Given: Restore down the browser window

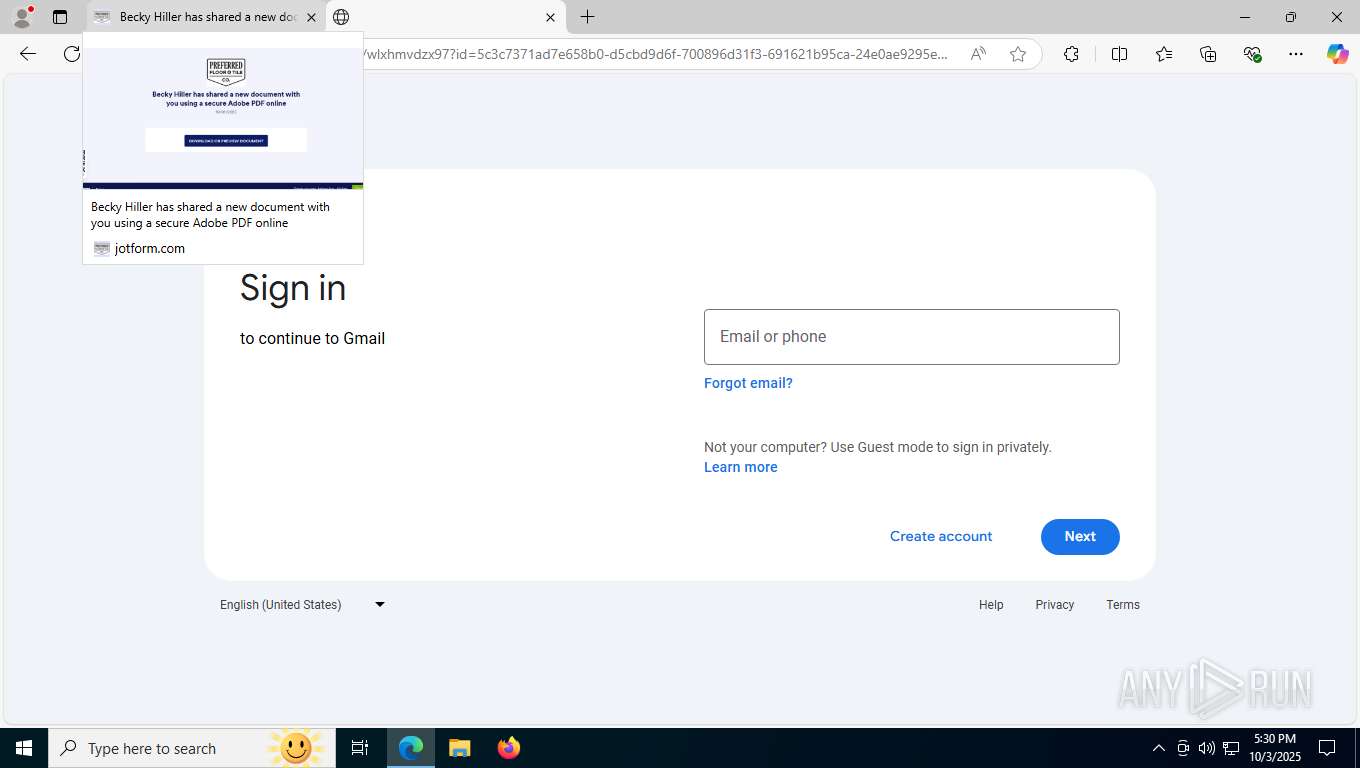Looking at the screenshot, I should (1291, 17).
